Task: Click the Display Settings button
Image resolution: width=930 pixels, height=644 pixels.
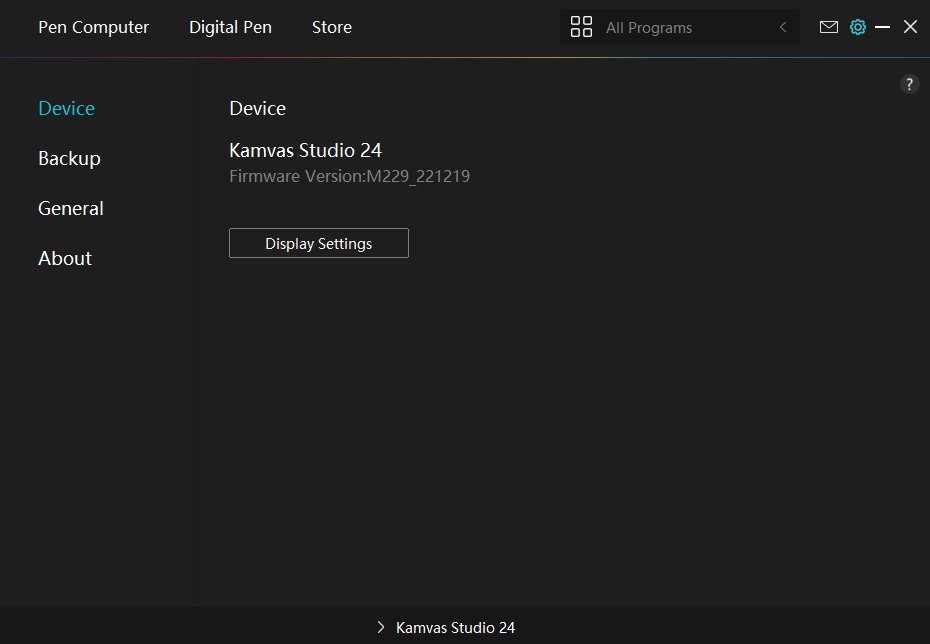Action: click(x=318, y=243)
